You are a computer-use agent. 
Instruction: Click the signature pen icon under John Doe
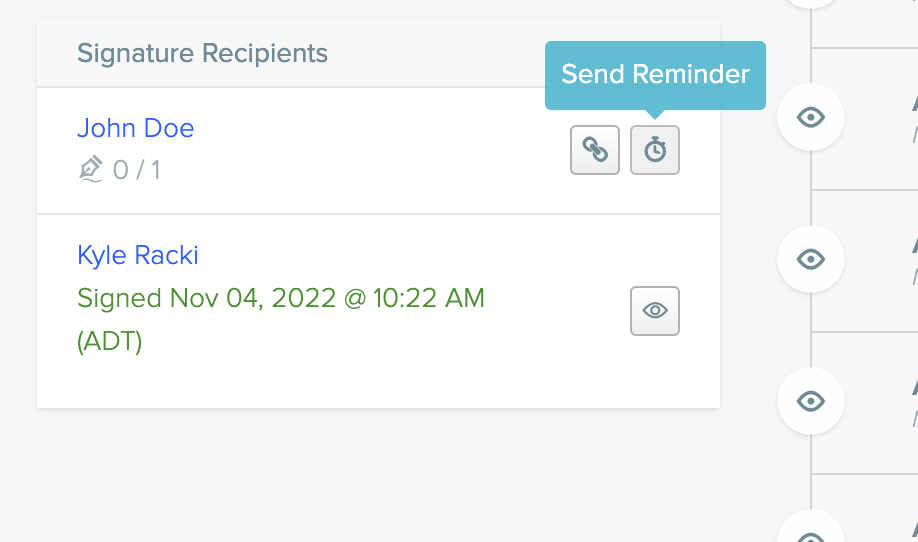[x=91, y=169]
